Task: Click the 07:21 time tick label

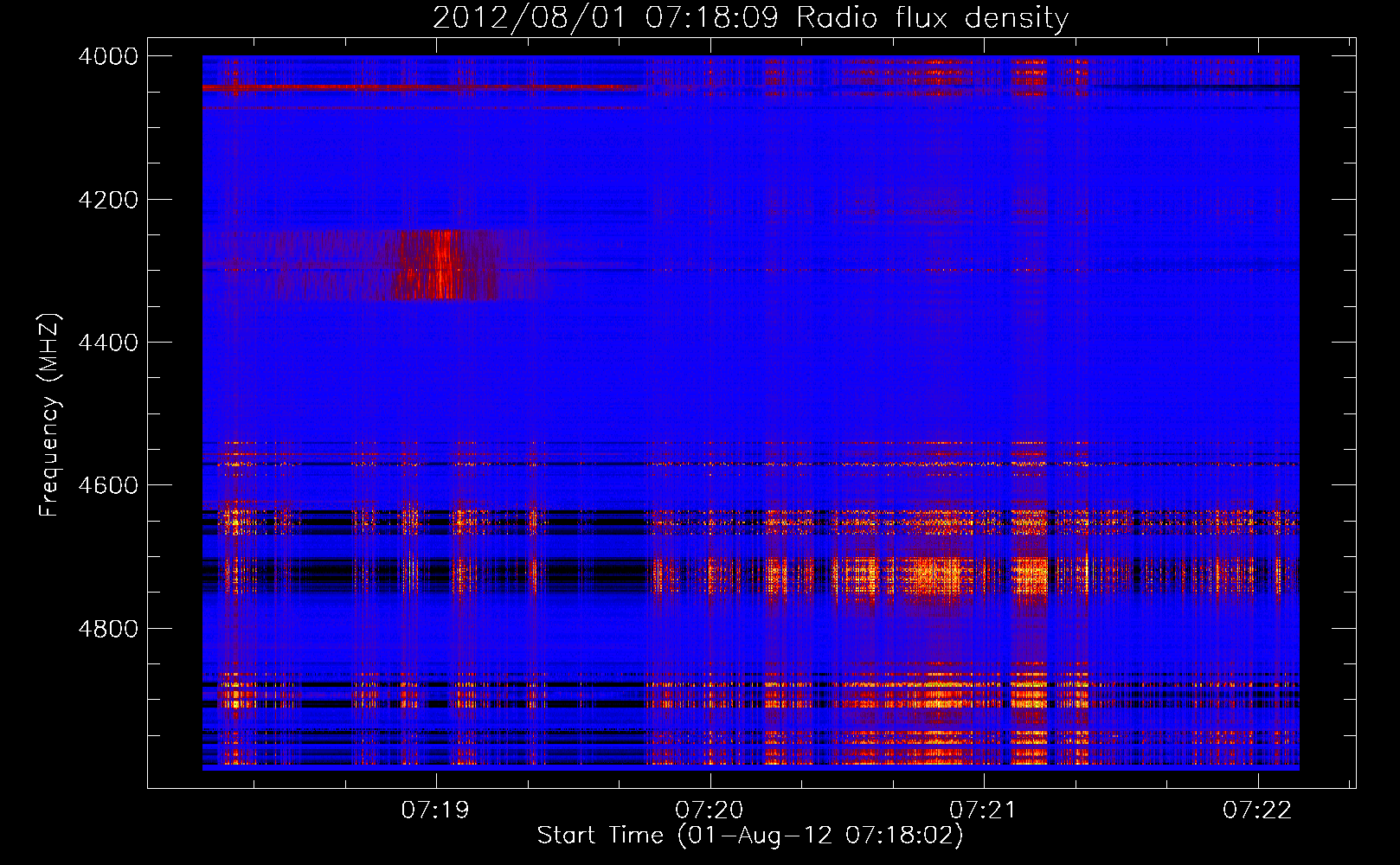Action: pyautogui.click(x=983, y=810)
